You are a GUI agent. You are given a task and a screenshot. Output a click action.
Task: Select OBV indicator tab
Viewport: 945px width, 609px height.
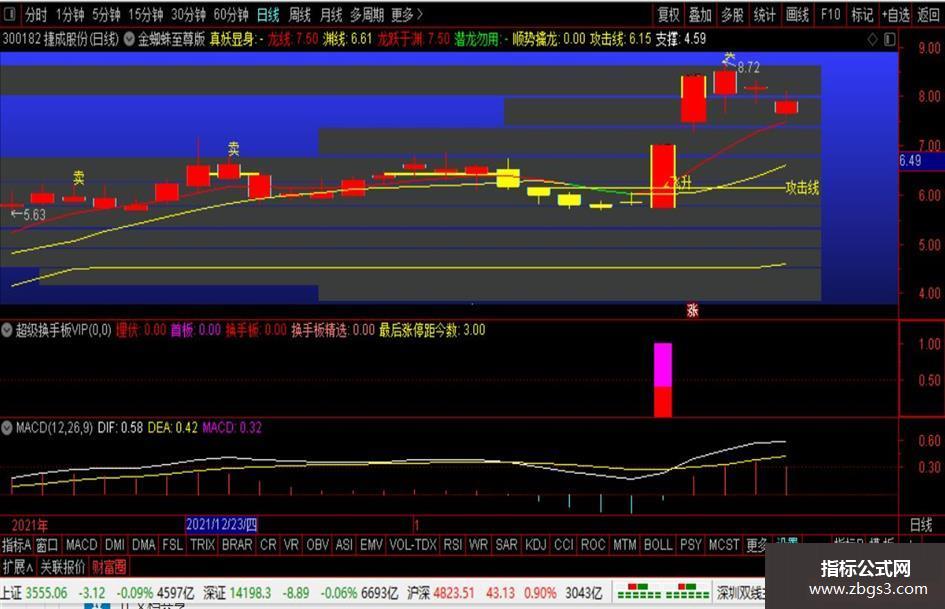point(318,545)
